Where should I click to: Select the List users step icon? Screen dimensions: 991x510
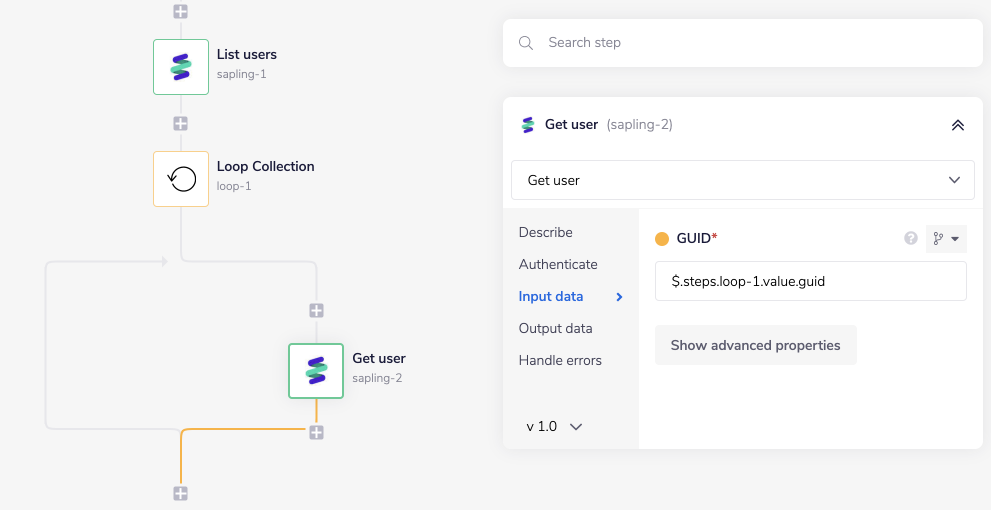click(x=181, y=67)
